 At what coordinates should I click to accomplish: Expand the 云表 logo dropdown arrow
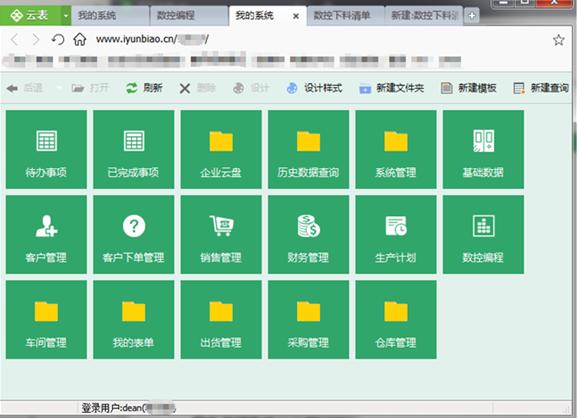66,16
